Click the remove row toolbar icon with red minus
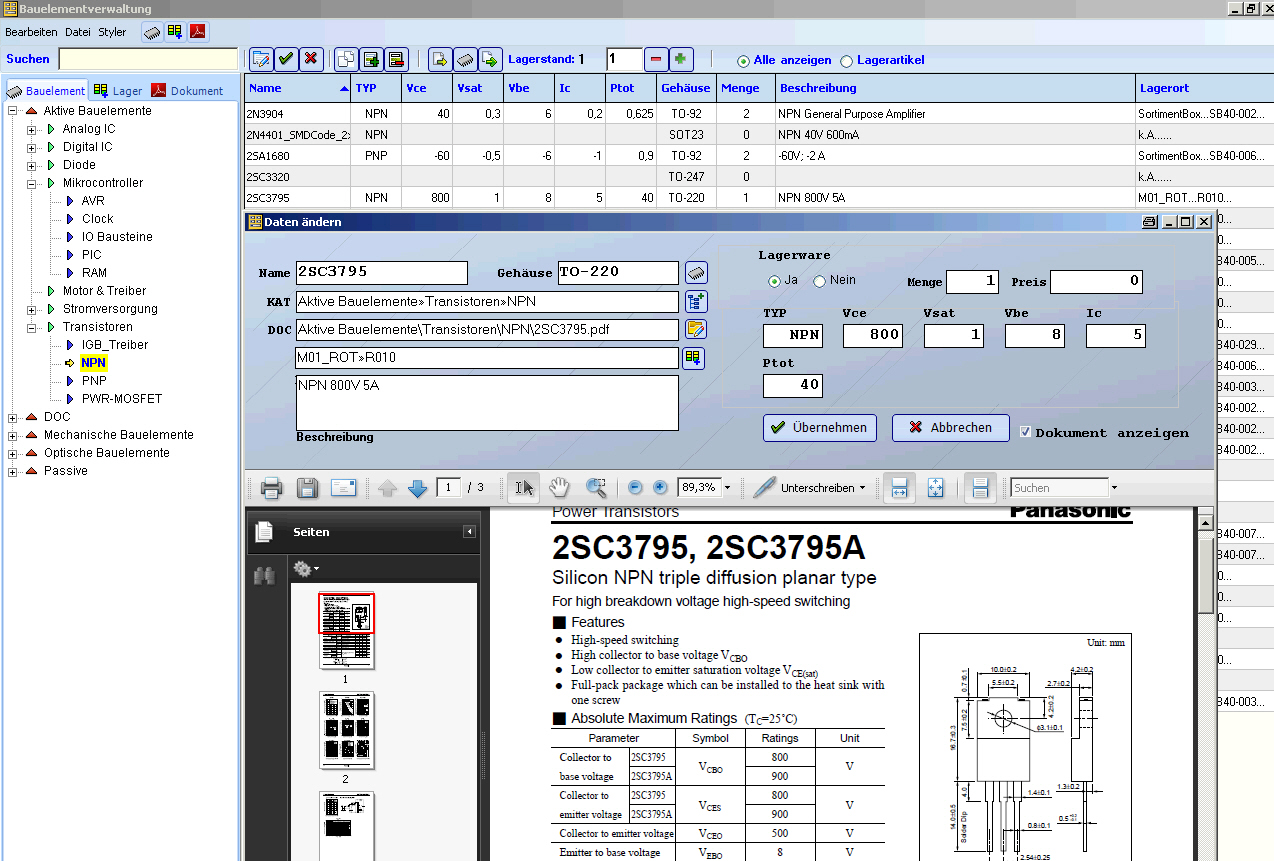 pos(396,59)
